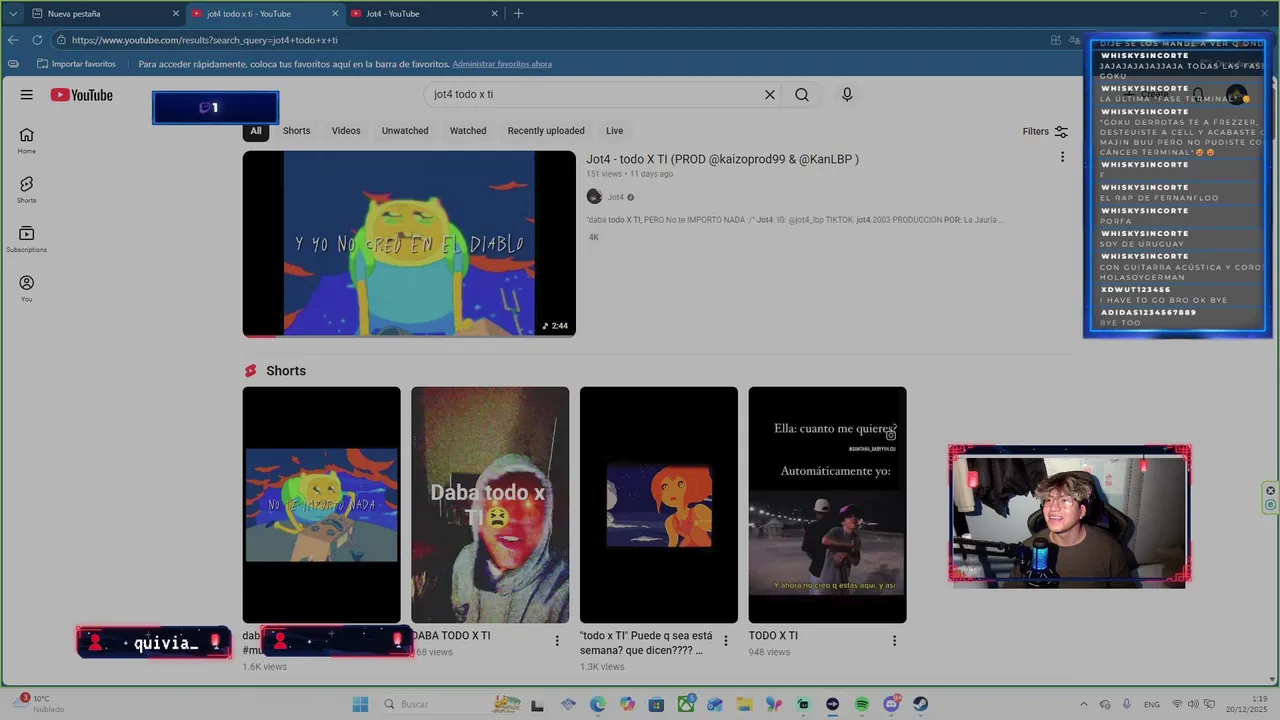Screen dimensions: 1280x720
Task: Open the Jot4 channel name link
Action: pos(616,197)
